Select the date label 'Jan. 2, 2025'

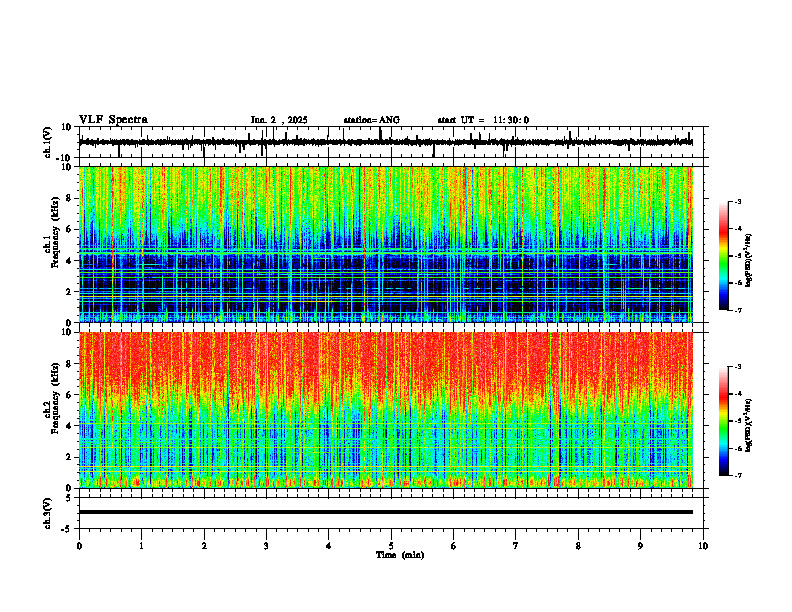pyautogui.click(x=279, y=120)
